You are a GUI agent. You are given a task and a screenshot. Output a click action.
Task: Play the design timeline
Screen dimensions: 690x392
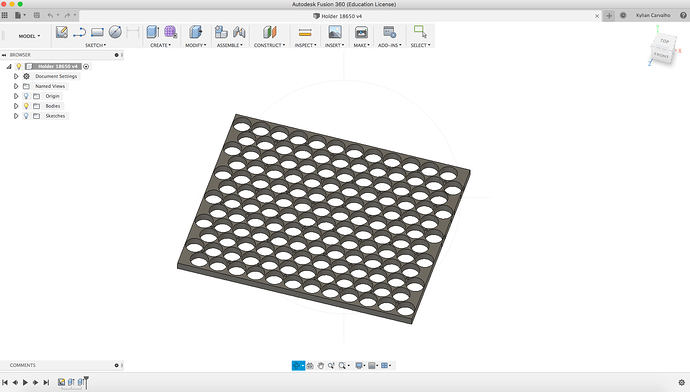(26, 382)
